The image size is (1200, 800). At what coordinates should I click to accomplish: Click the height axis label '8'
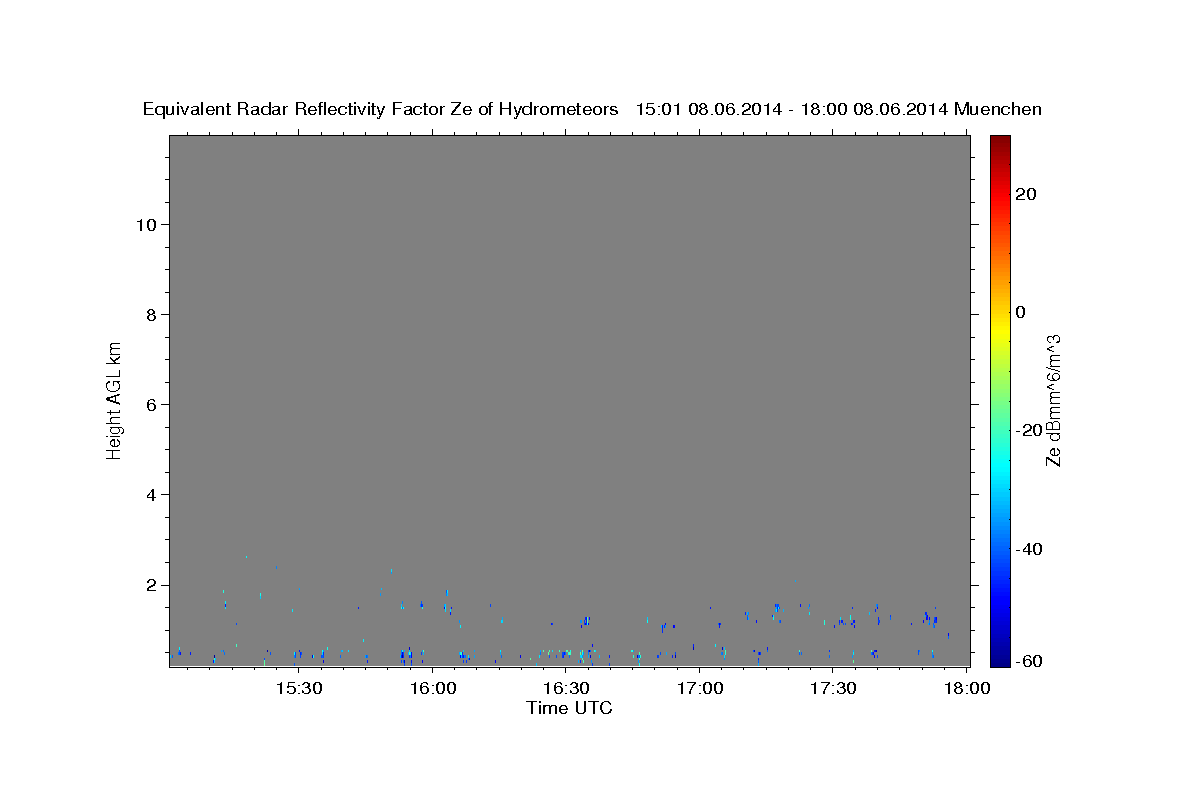click(x=149, y=314)
